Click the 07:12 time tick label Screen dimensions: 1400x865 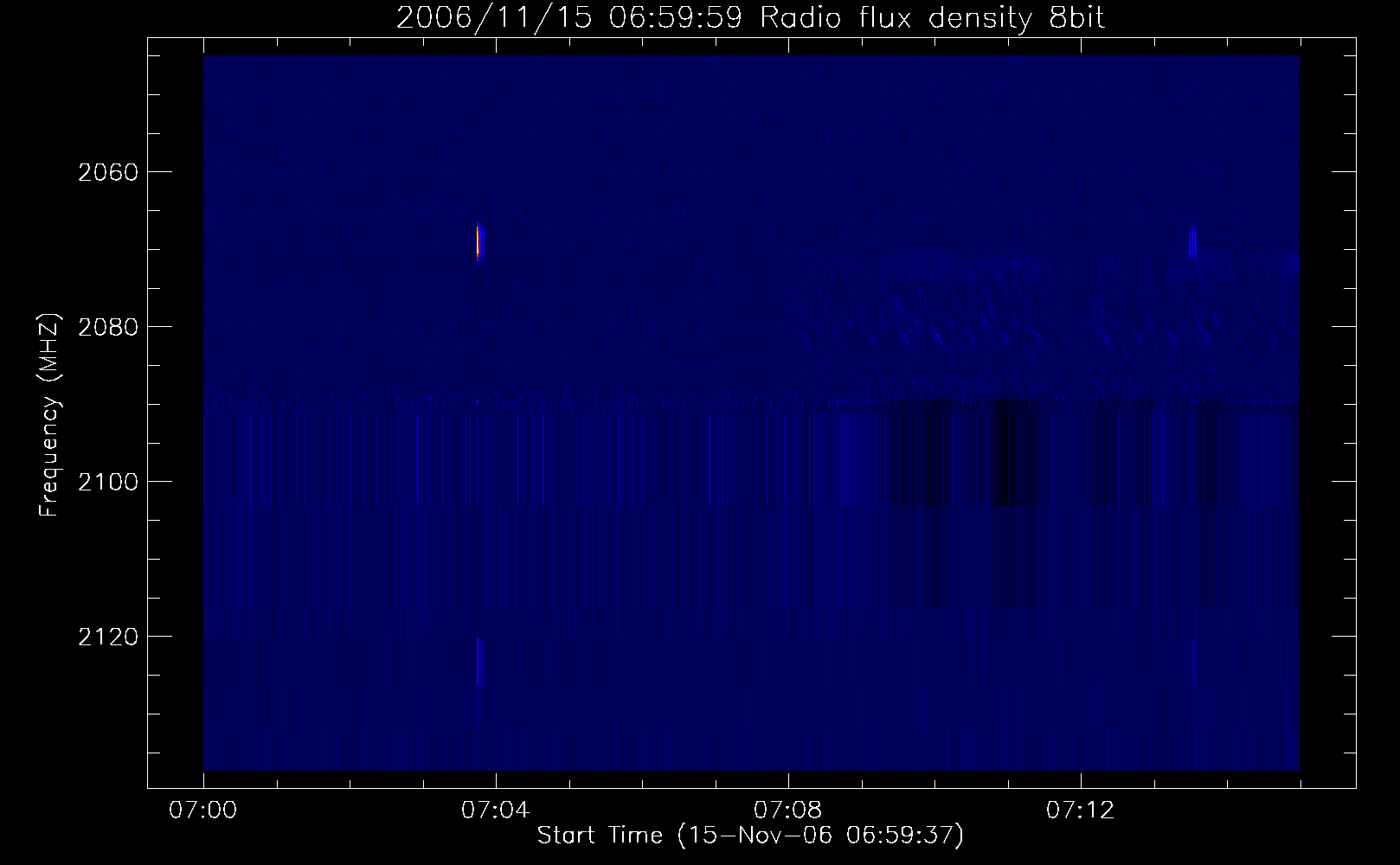pyautogui.click(x=1081, y=811)
